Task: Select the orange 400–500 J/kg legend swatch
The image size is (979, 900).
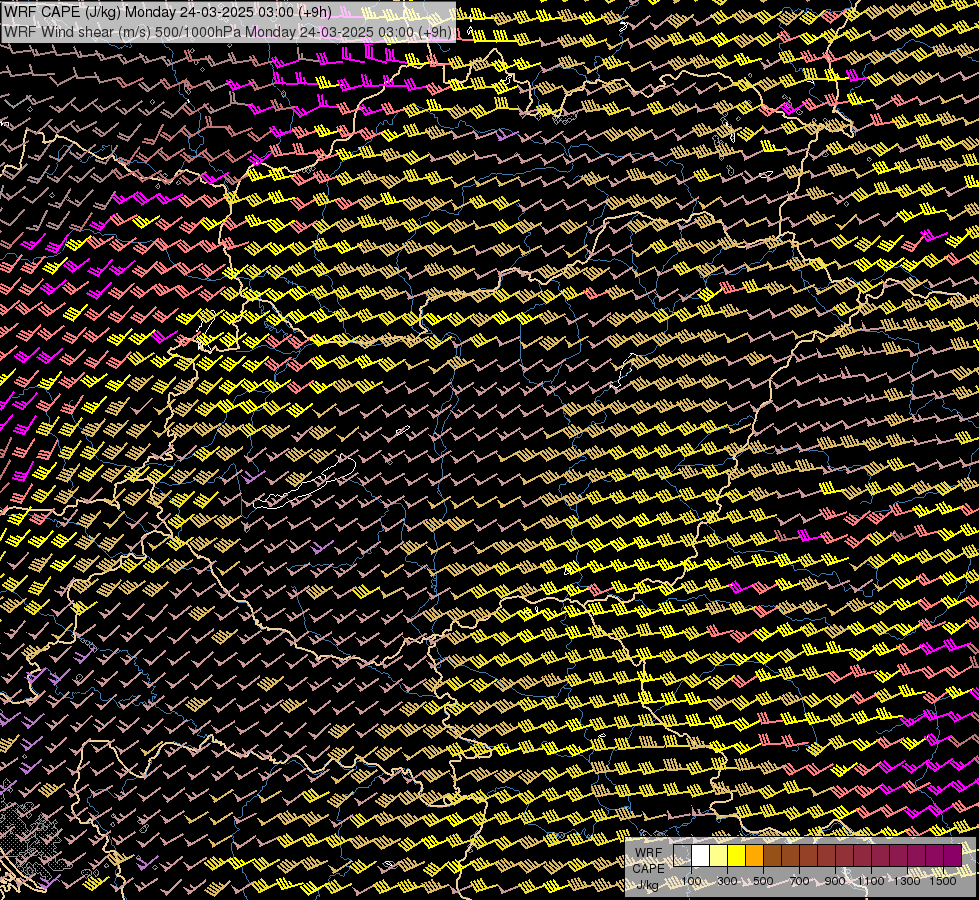Action: [754, 855]
